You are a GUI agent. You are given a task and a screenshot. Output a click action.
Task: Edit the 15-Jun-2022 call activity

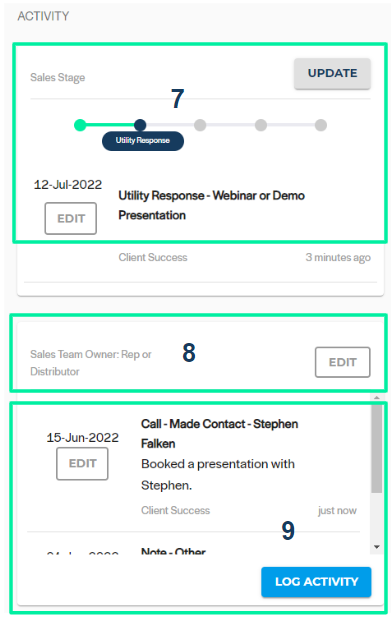click(82, 463)
